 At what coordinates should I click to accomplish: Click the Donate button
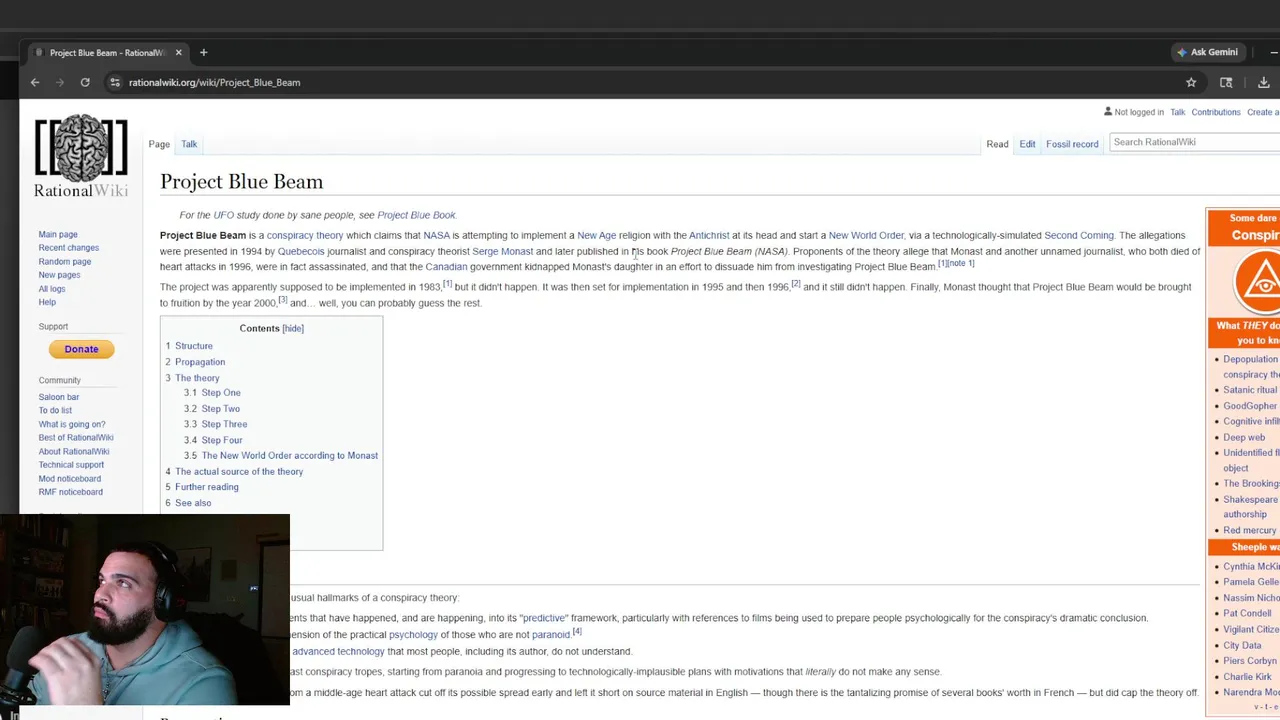[x=81, y=349]
